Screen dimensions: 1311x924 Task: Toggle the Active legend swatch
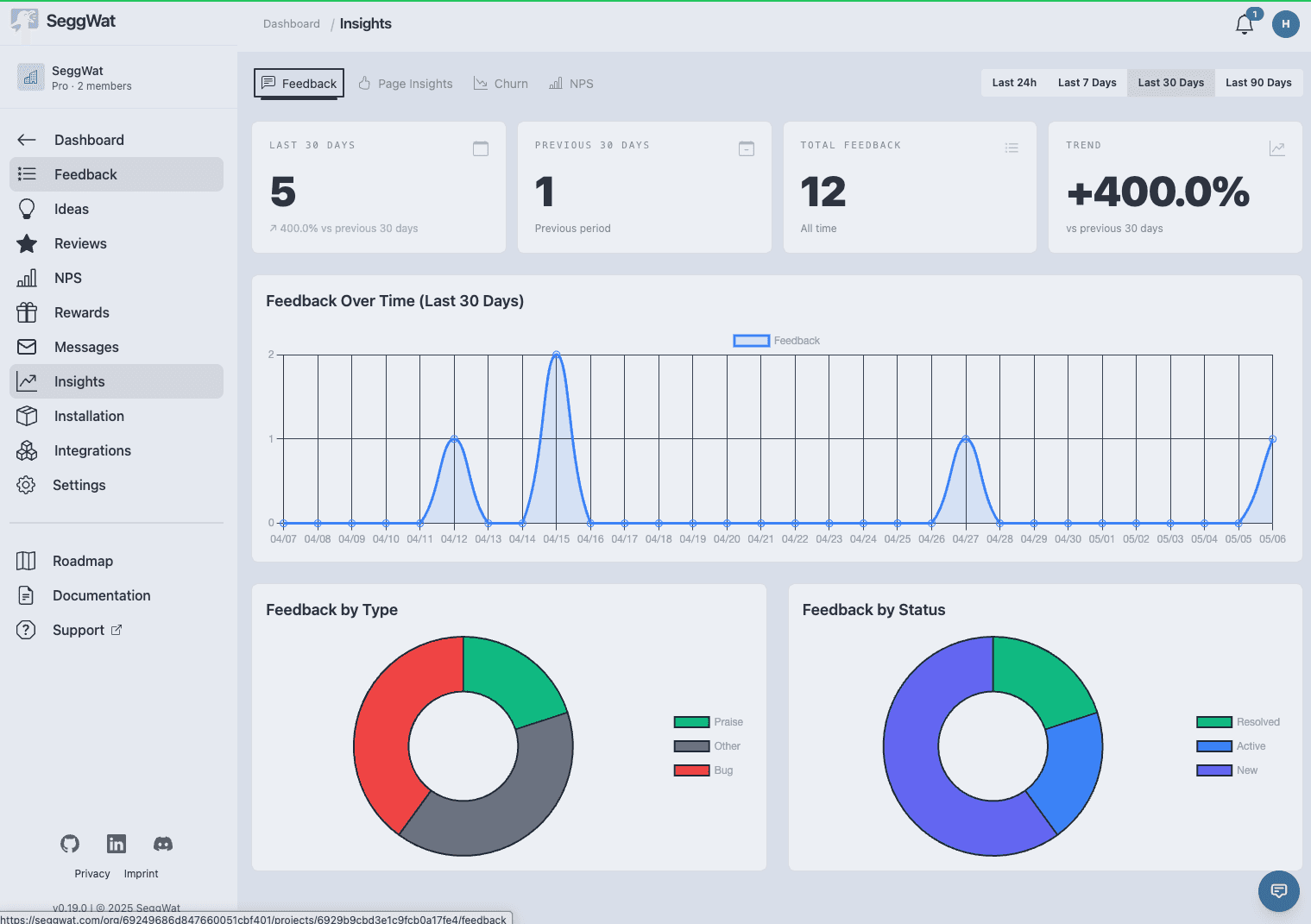1214,746
